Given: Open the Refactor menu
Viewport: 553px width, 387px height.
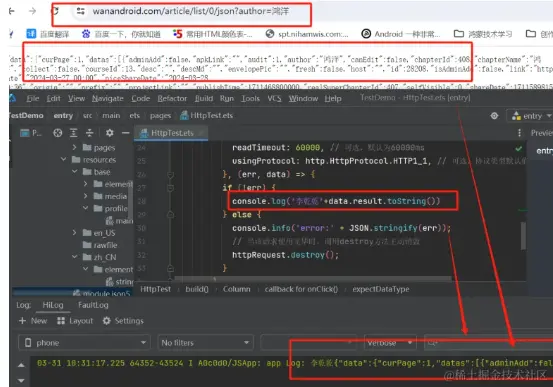Looking at the screenshot, I should 172,98.
